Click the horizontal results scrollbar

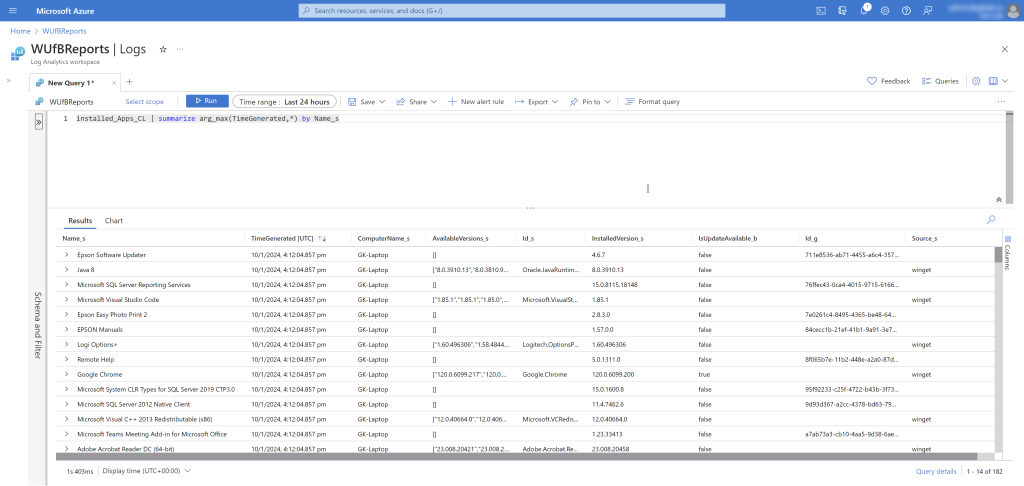tap(517, 457)
